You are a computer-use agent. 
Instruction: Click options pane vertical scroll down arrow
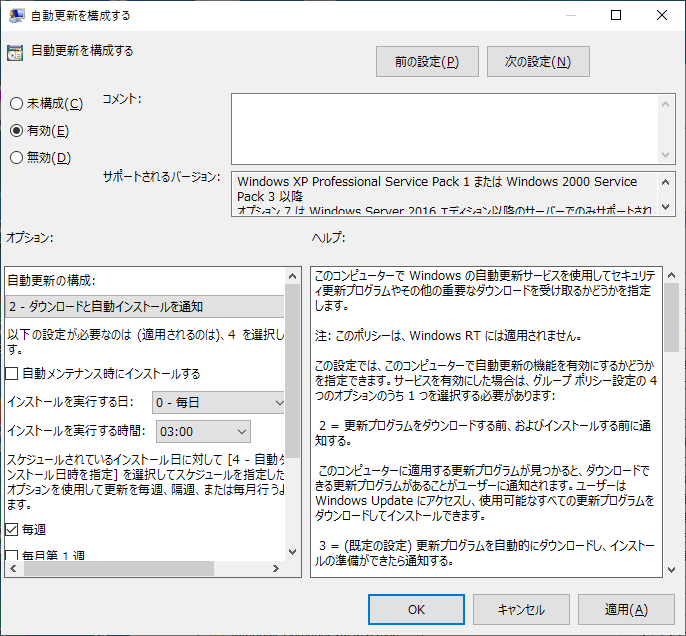[x=293, y=552]
